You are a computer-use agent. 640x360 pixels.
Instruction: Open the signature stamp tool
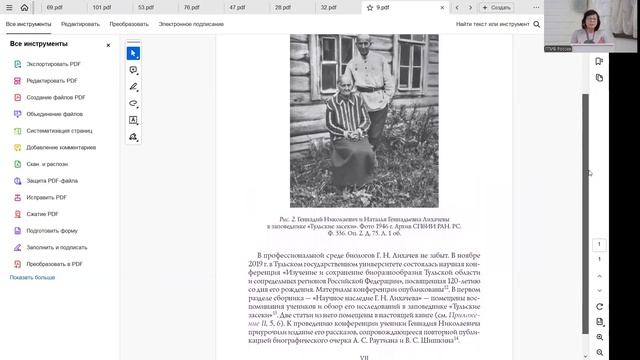(133, 137)
